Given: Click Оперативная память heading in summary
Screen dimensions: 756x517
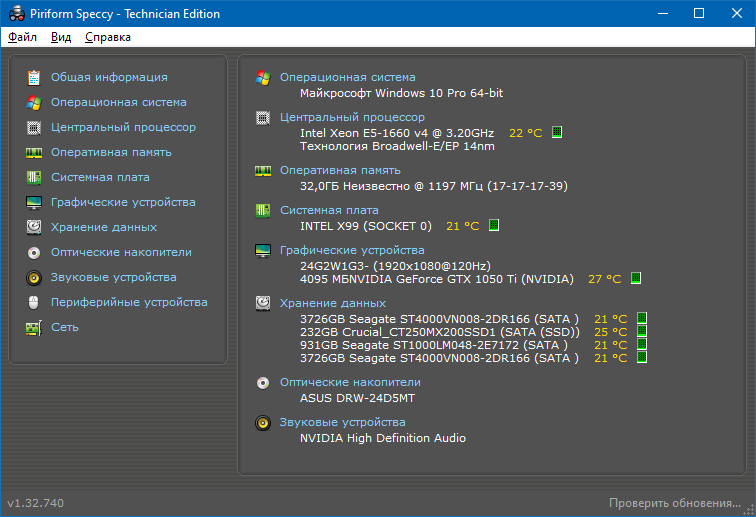Looking at the screenshot, I should 340,170.
